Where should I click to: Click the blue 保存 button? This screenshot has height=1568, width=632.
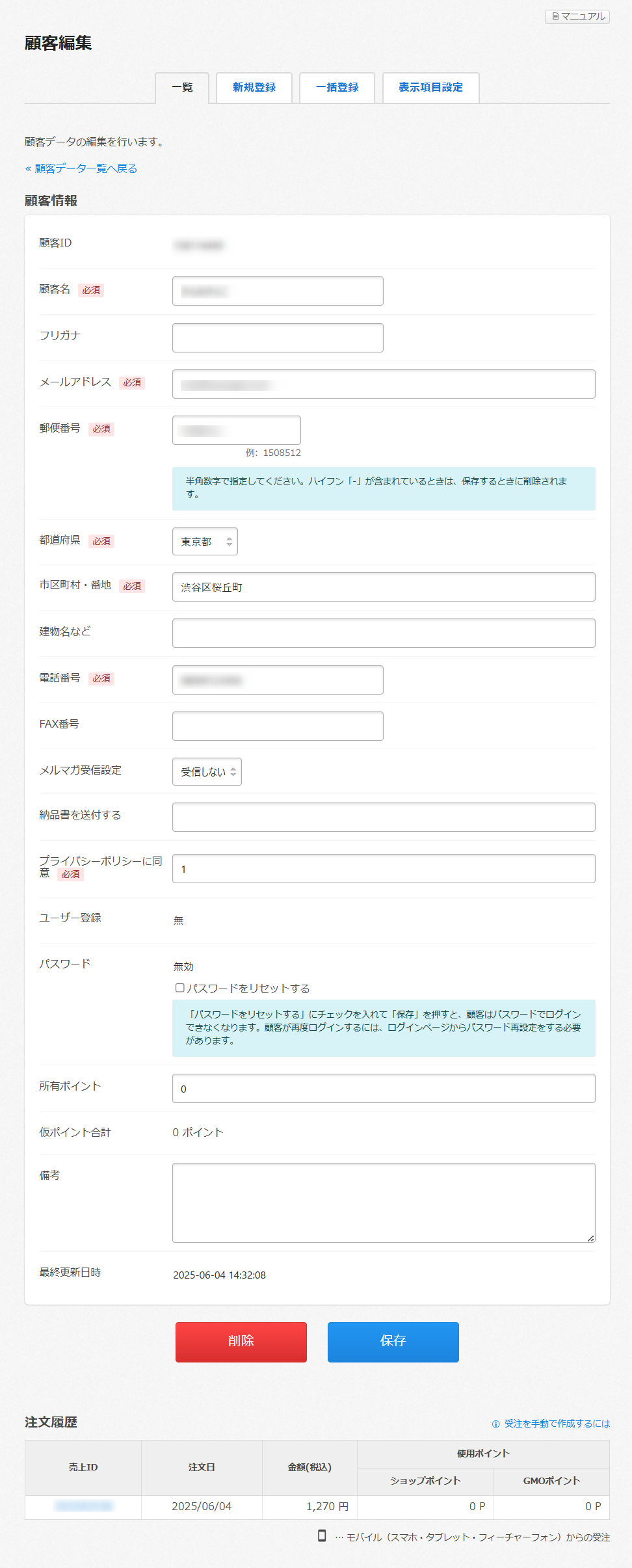point(393,1342)
